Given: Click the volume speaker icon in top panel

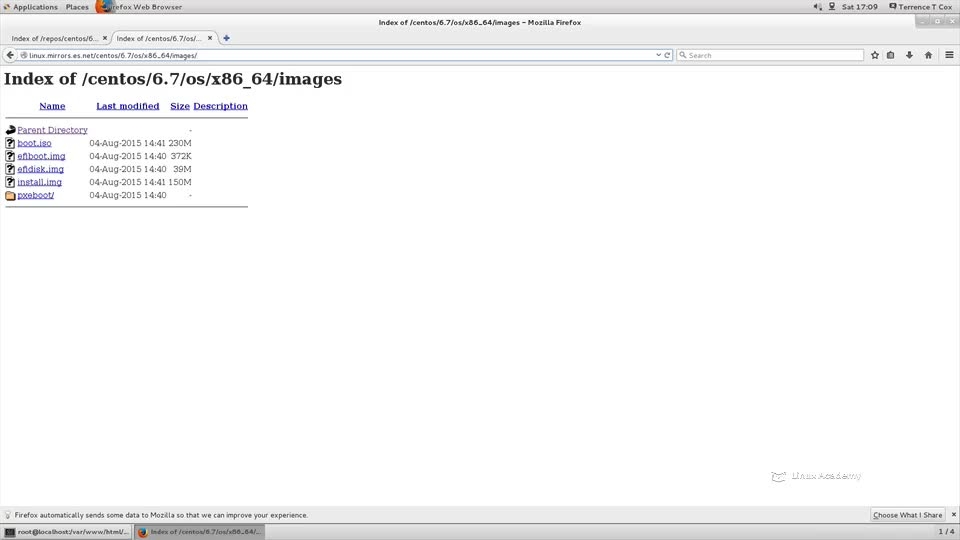Looking at the screenshot, I should [x=817, y=7].
